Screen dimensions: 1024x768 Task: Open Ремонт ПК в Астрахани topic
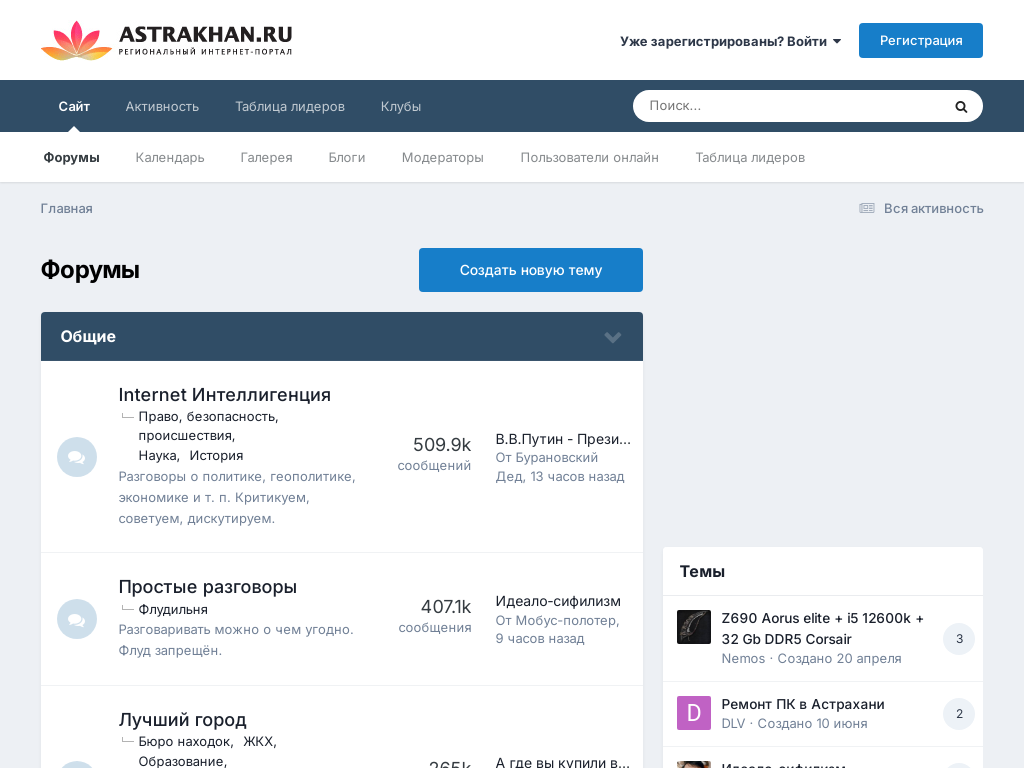click(802, 704)
